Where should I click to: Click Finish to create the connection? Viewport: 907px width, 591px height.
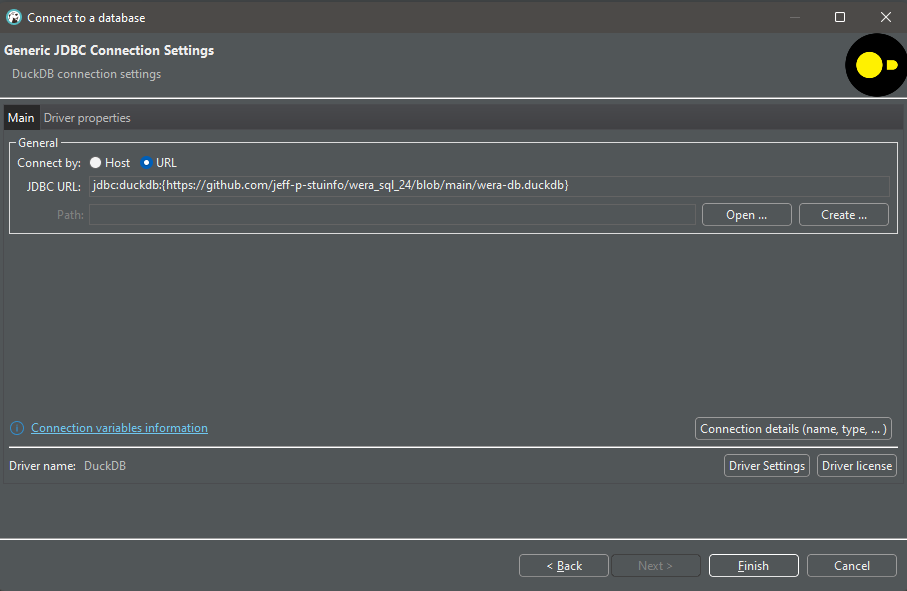tap(753, 566)
